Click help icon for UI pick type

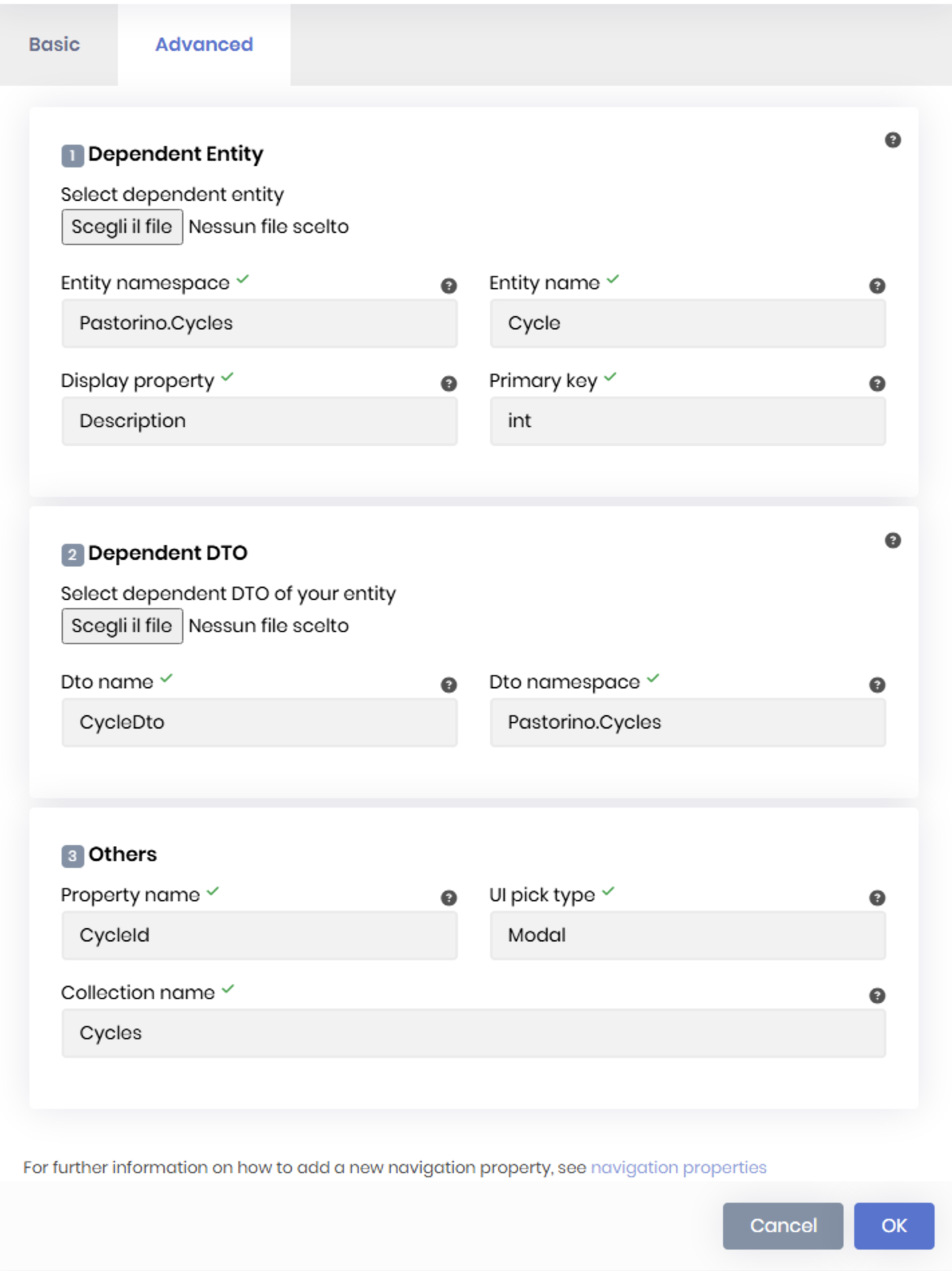[877, 898]
